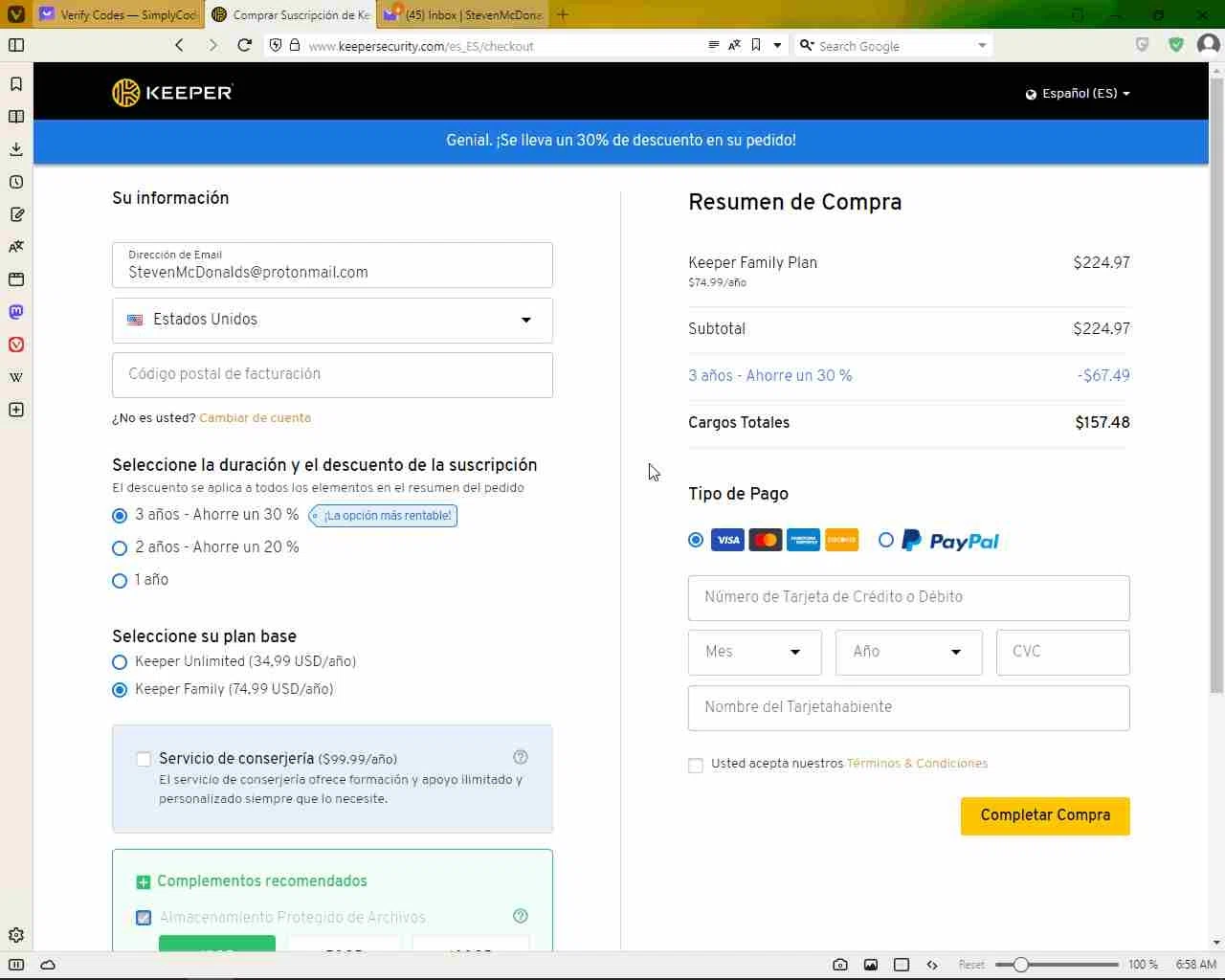The width and height of the screenshot is (1225, 980).
Task: Open the Translate panel in sidebar
Action: coord(16,247)
